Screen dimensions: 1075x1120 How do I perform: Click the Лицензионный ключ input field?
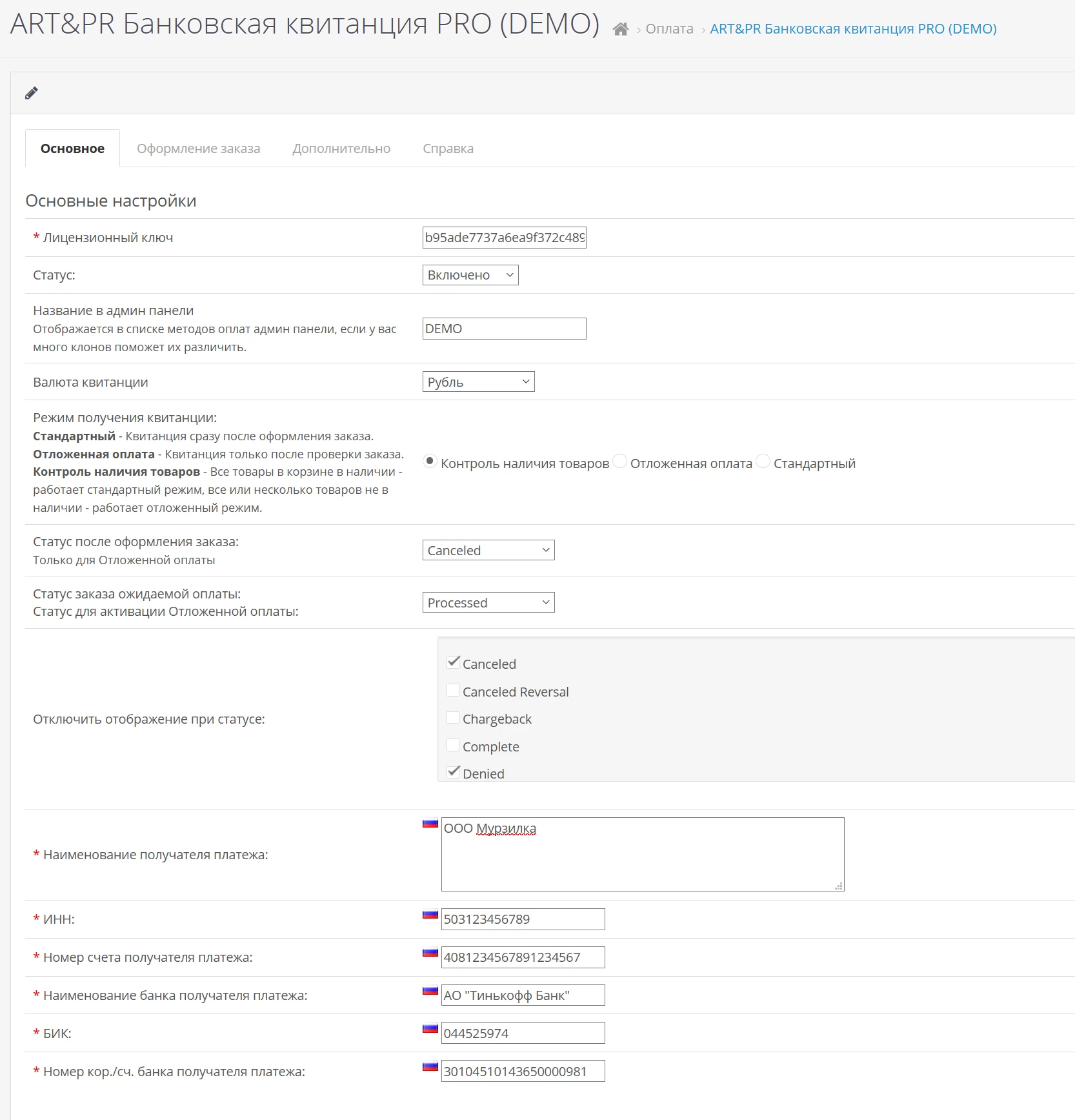point(505,238)
